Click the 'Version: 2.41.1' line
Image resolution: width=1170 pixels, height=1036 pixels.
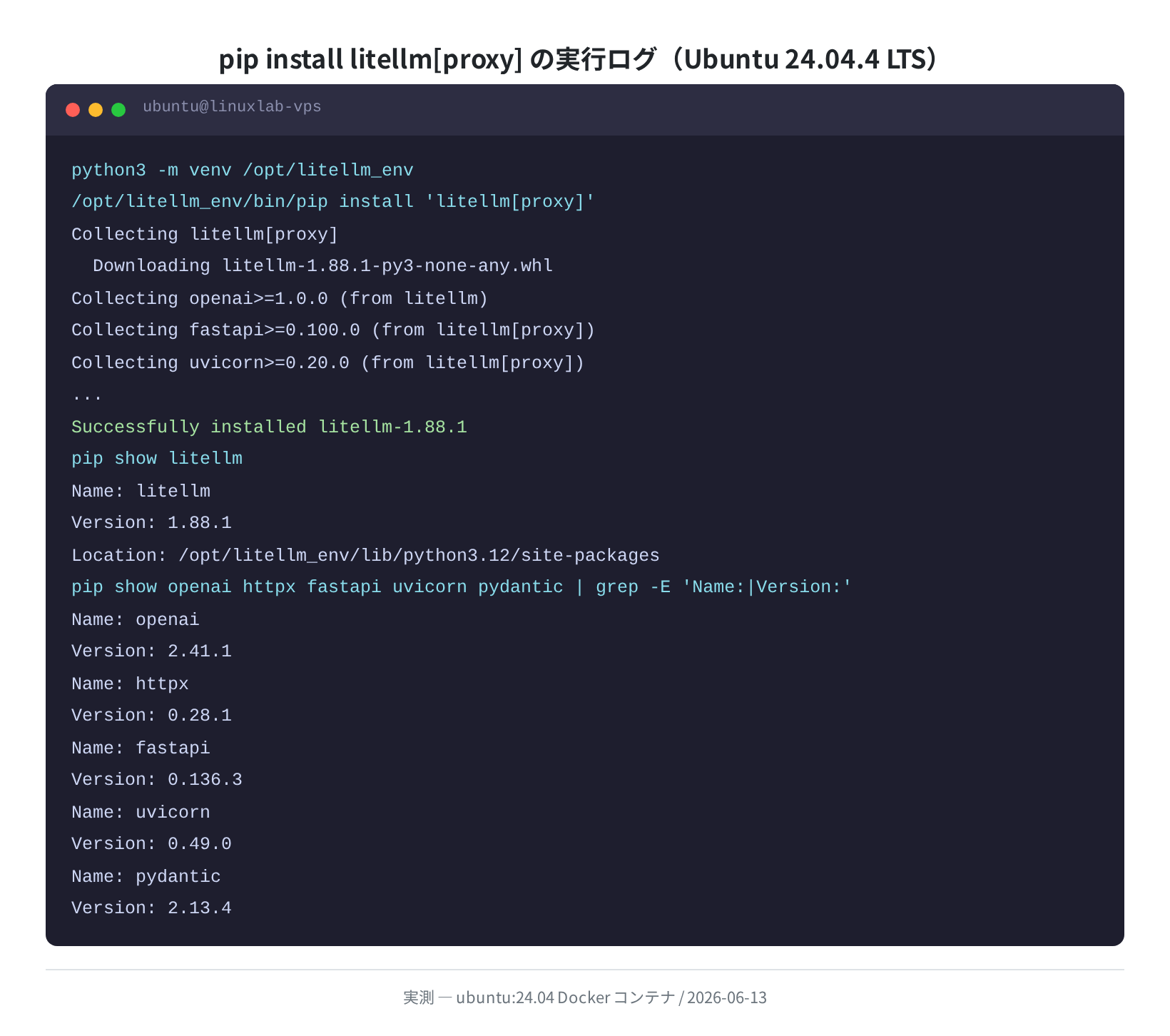[151, 651]
